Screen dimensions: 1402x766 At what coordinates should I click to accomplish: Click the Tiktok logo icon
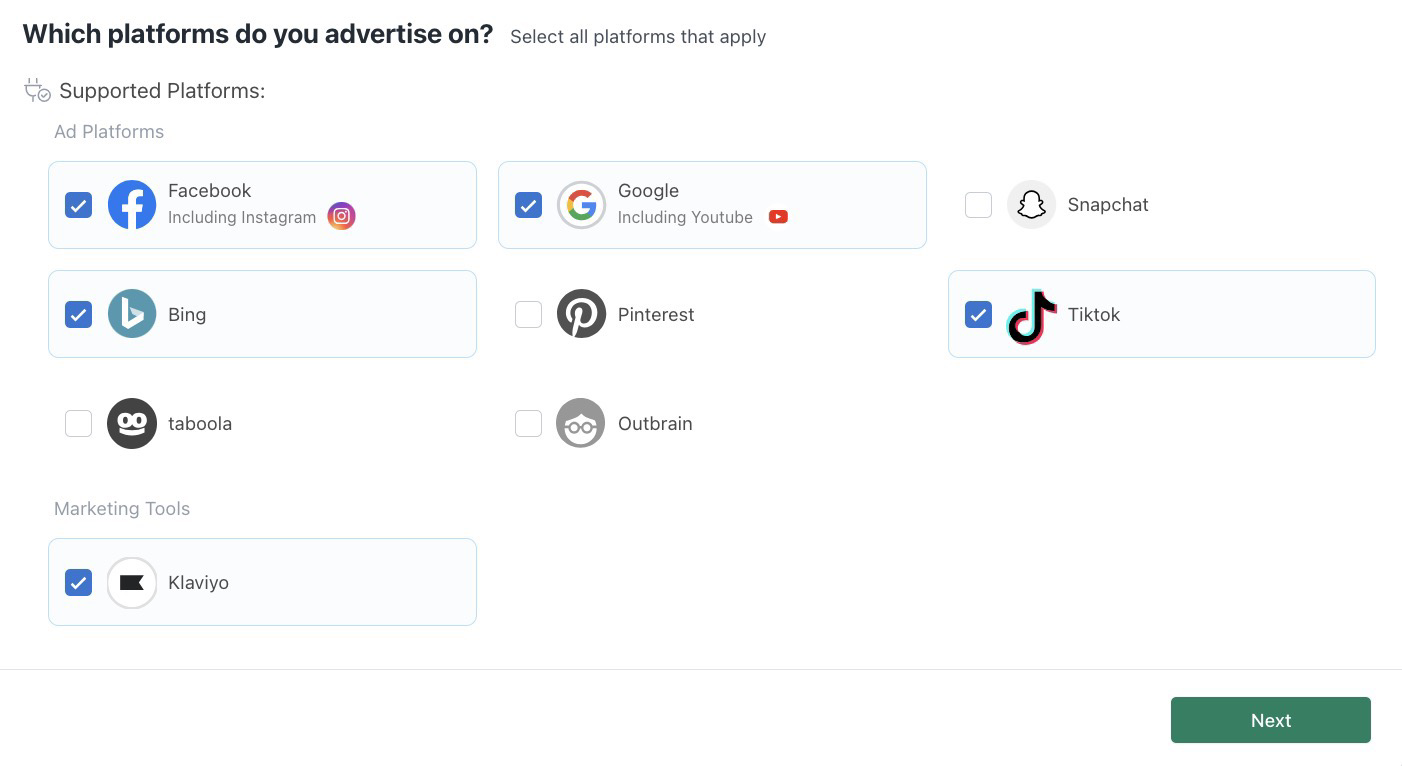point(1031,316)
